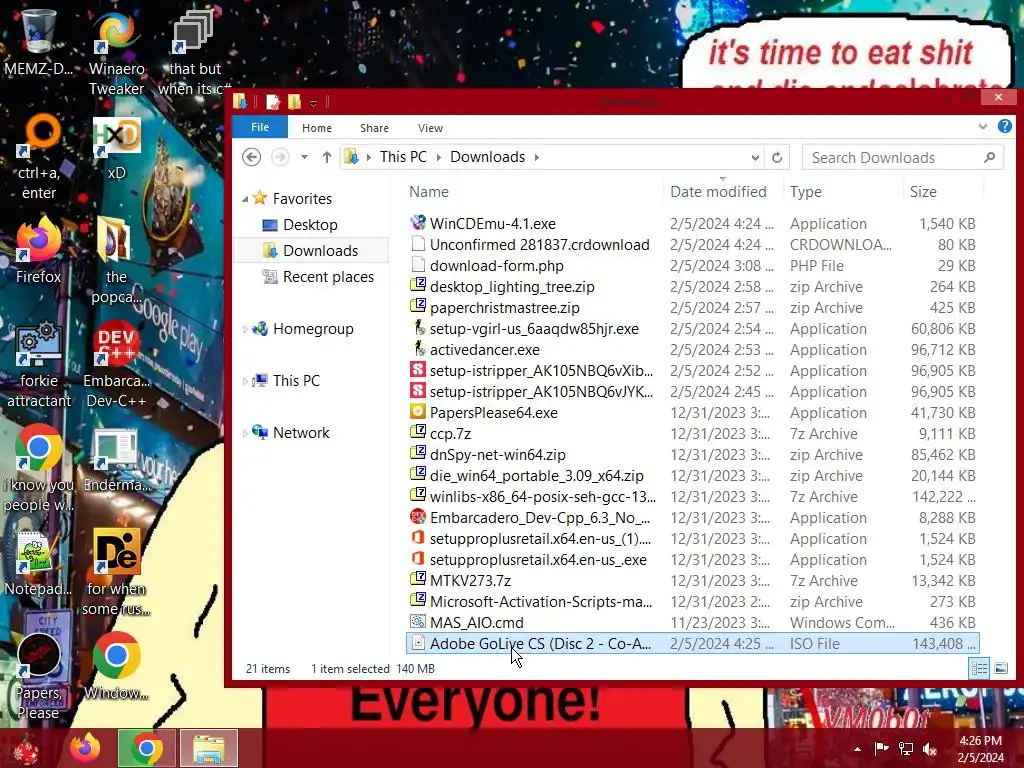Expand the Network tree node
The height and width of the screenshot is (768, 1024).
click(245, 432)
